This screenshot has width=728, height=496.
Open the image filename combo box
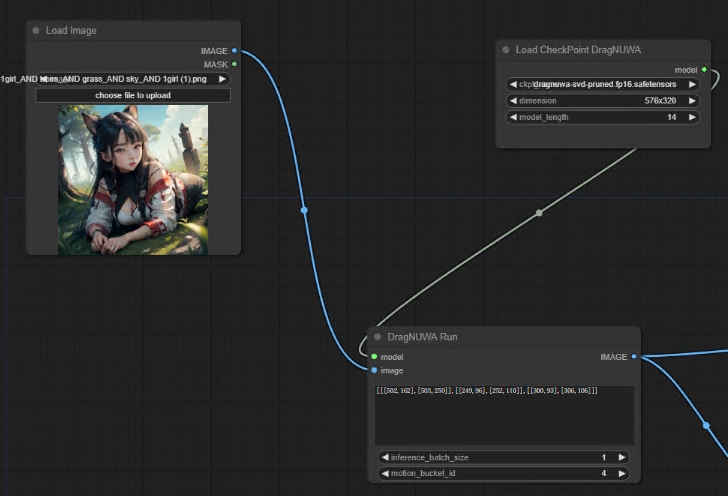click(x=133, y=79)
